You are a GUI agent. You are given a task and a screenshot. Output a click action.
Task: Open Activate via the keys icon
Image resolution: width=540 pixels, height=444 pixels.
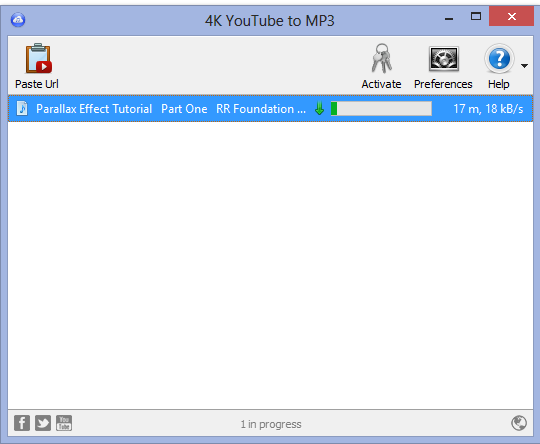381,58
